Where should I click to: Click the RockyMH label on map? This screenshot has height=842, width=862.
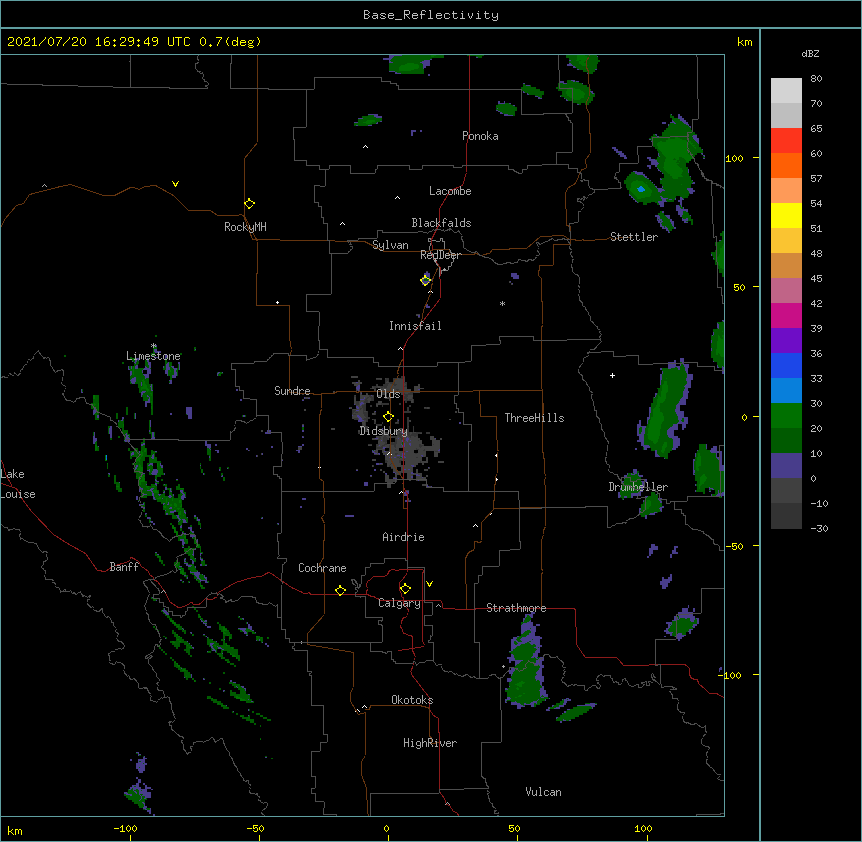(245, 227)
